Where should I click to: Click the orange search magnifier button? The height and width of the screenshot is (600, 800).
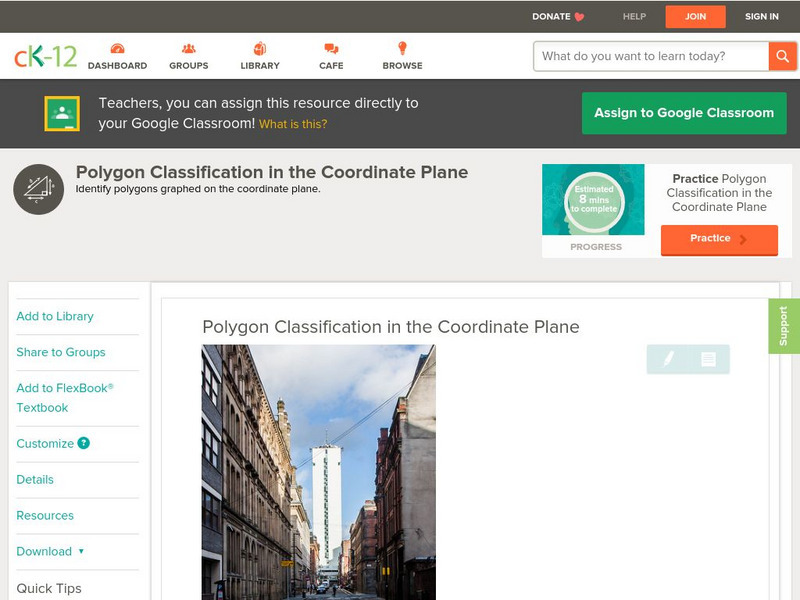tap(782, 56)
